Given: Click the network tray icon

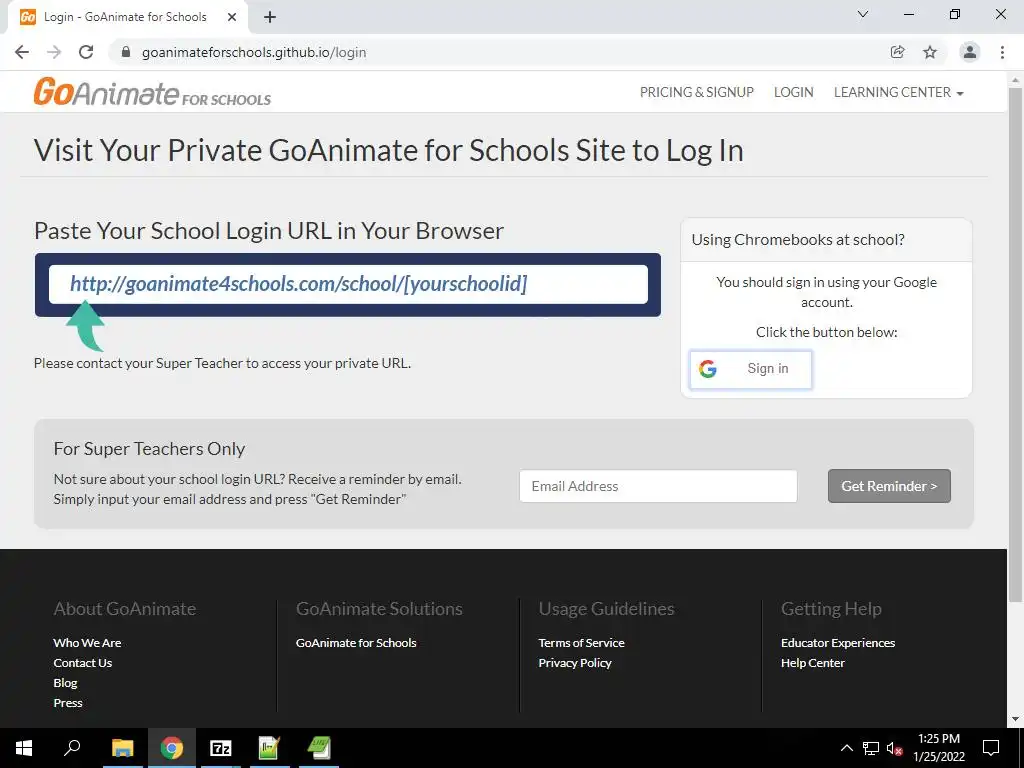Looking at the screenshot, I should point(871,748).
